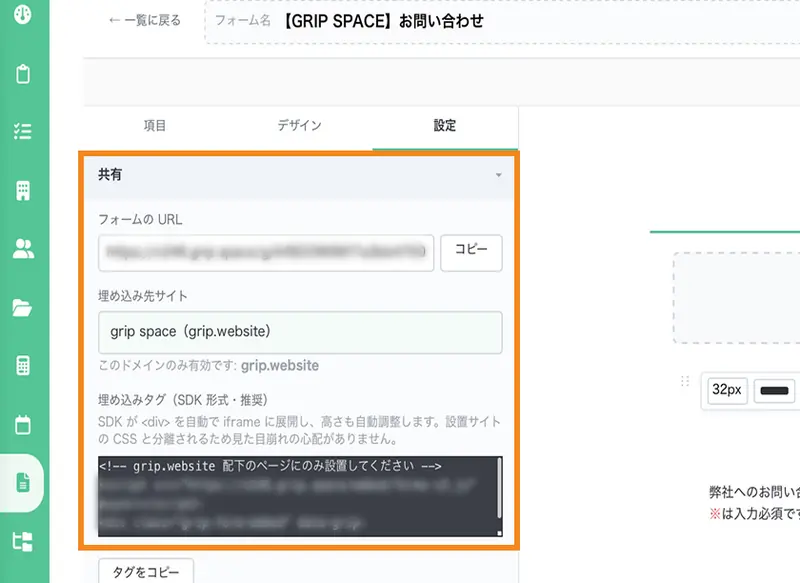
Task: Open the calendar icon in sidebar
Action: 23,424
